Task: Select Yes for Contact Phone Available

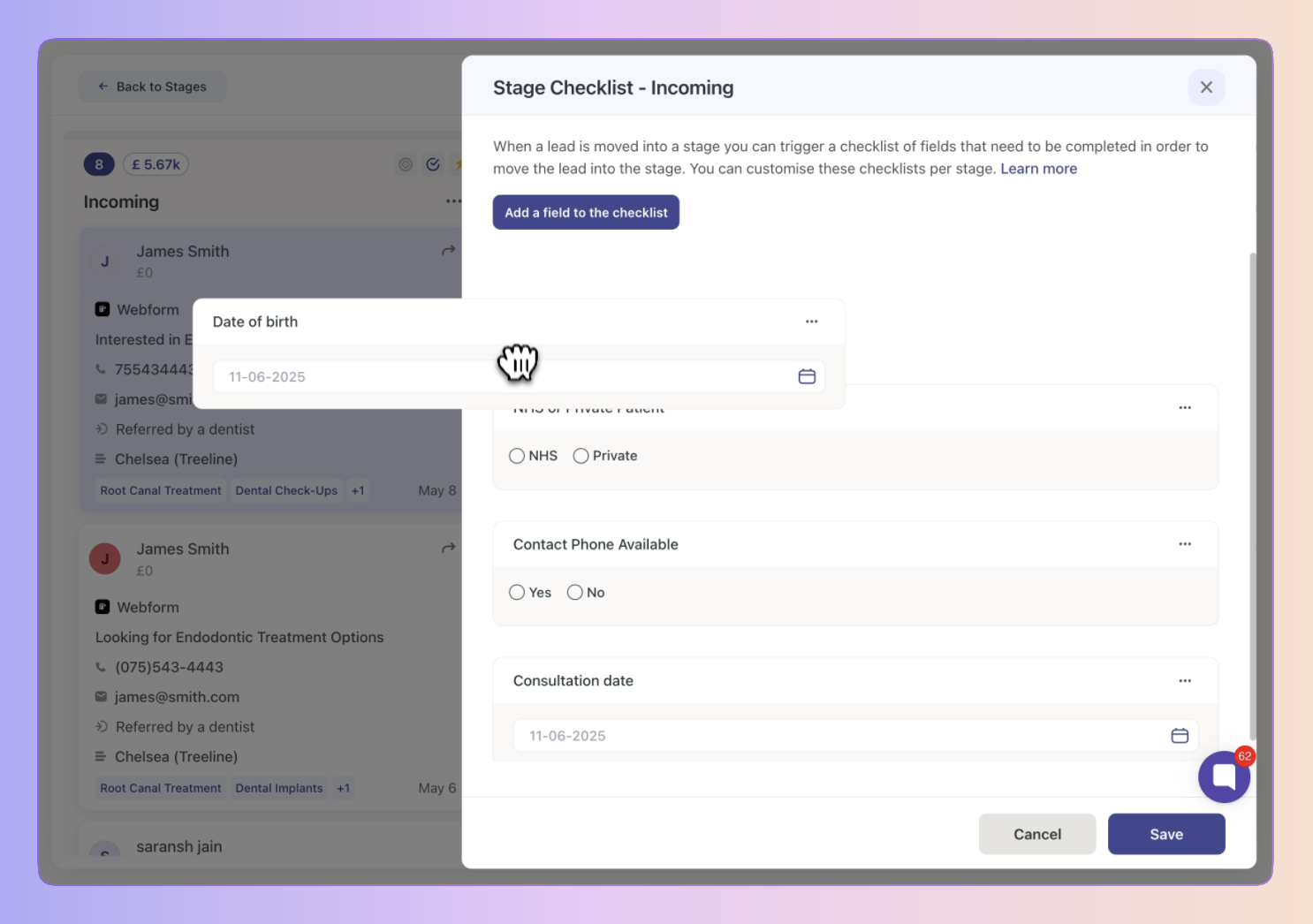Action: point(517,593)
